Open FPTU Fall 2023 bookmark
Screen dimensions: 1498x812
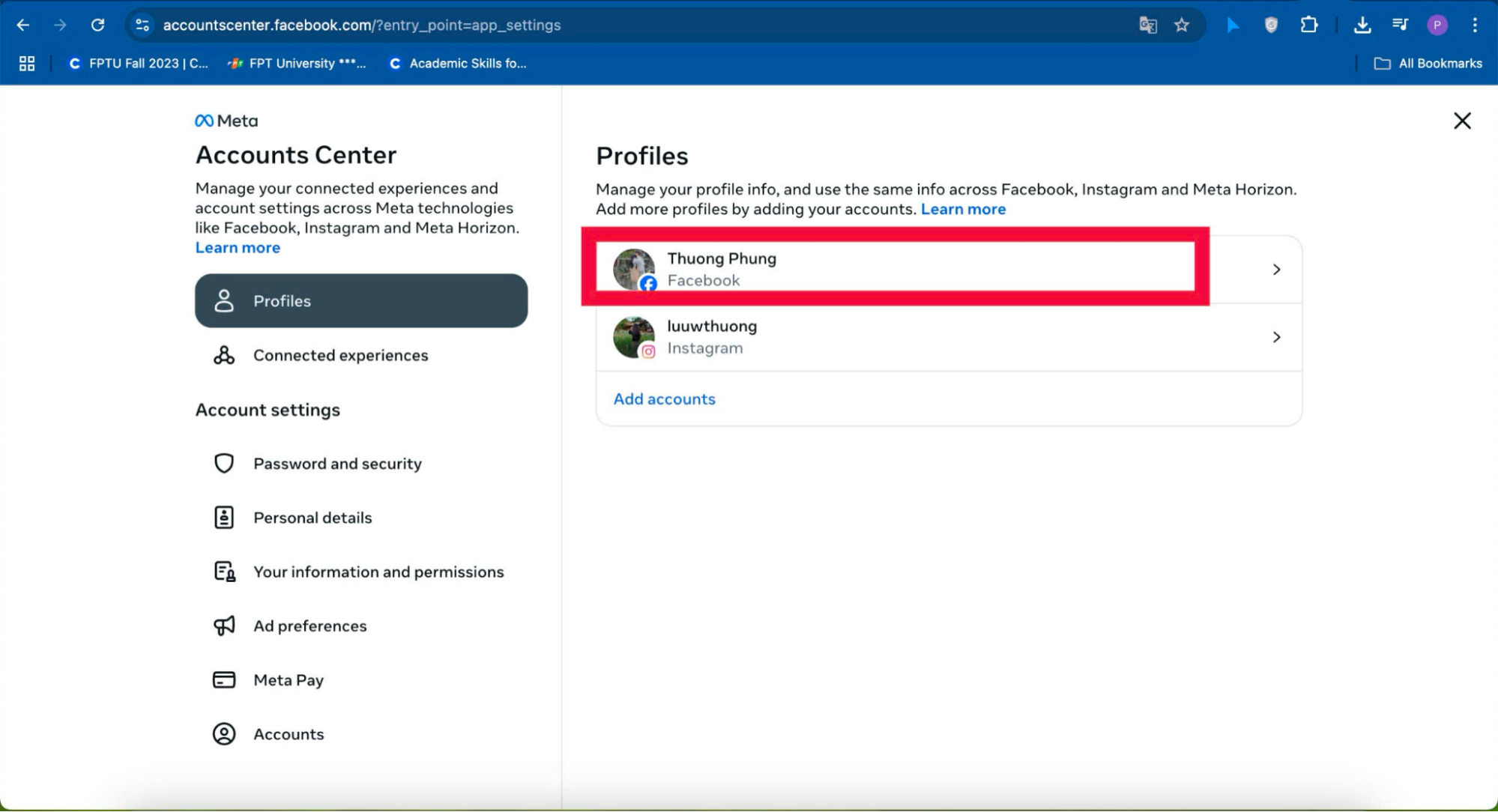[x=139, y=64]
